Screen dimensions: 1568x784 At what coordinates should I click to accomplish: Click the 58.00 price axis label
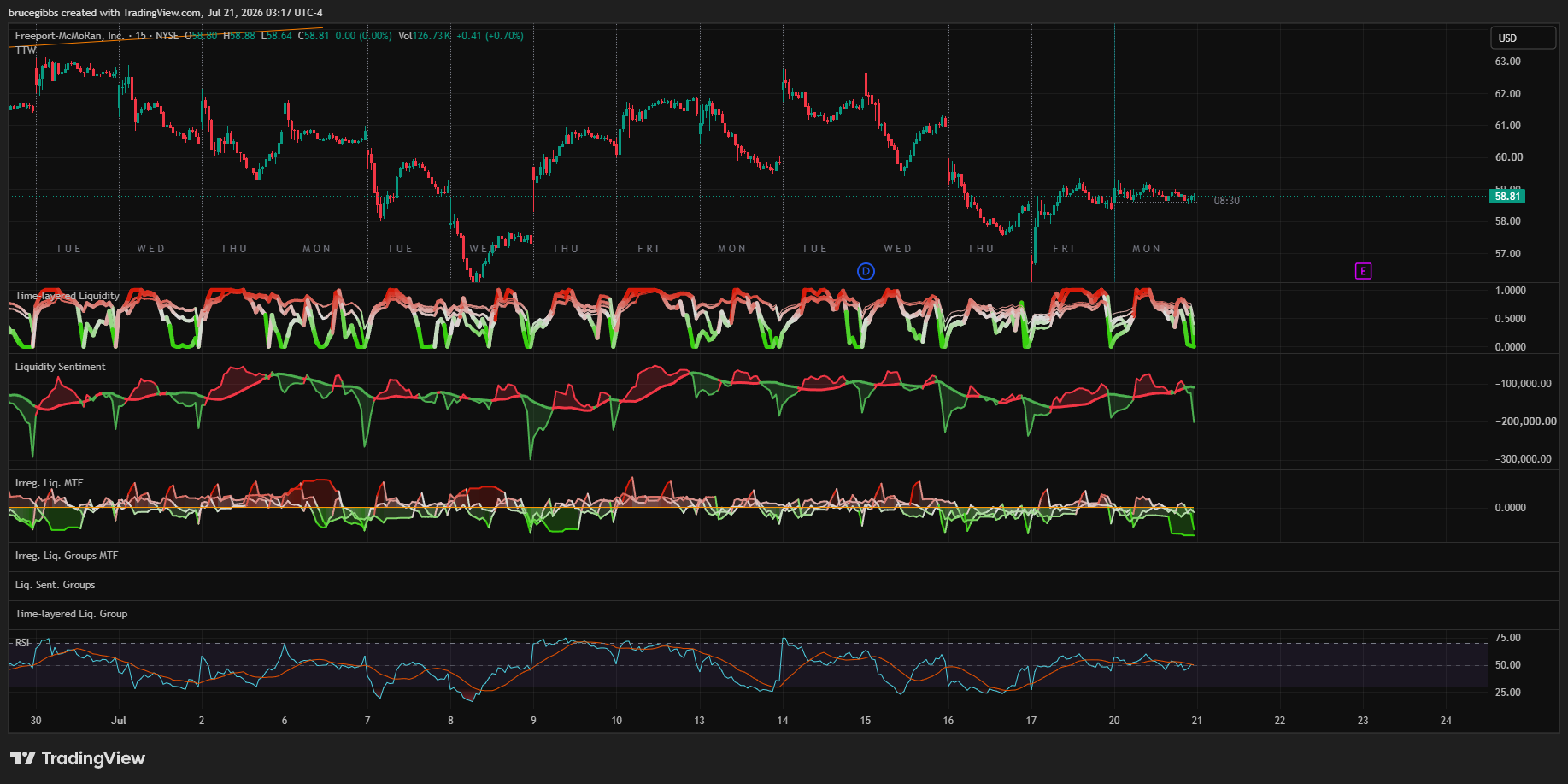[x=1507, y=221]
